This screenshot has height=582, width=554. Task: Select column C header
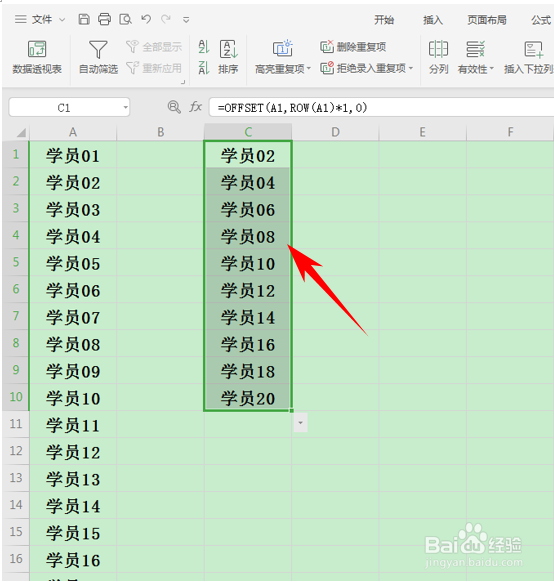248,132
